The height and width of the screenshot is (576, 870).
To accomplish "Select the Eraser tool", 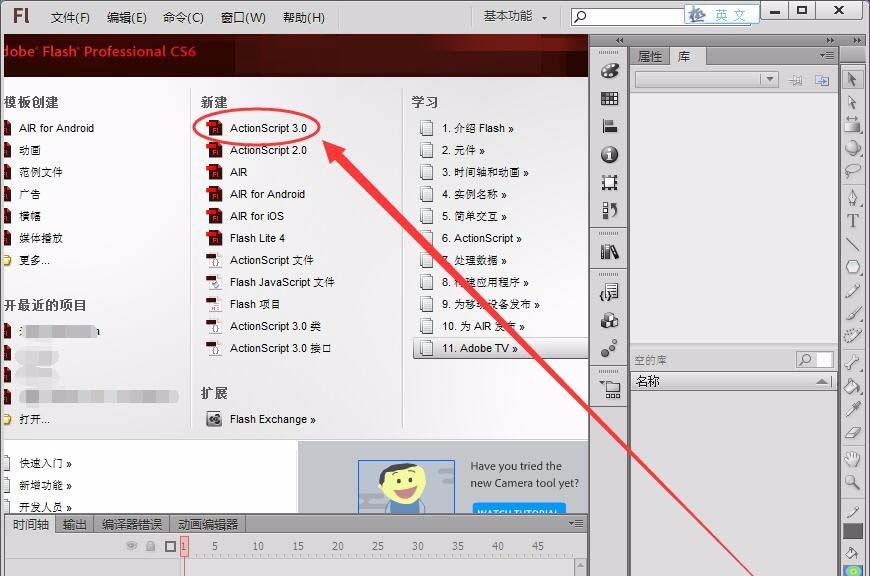I will (852, 433).
